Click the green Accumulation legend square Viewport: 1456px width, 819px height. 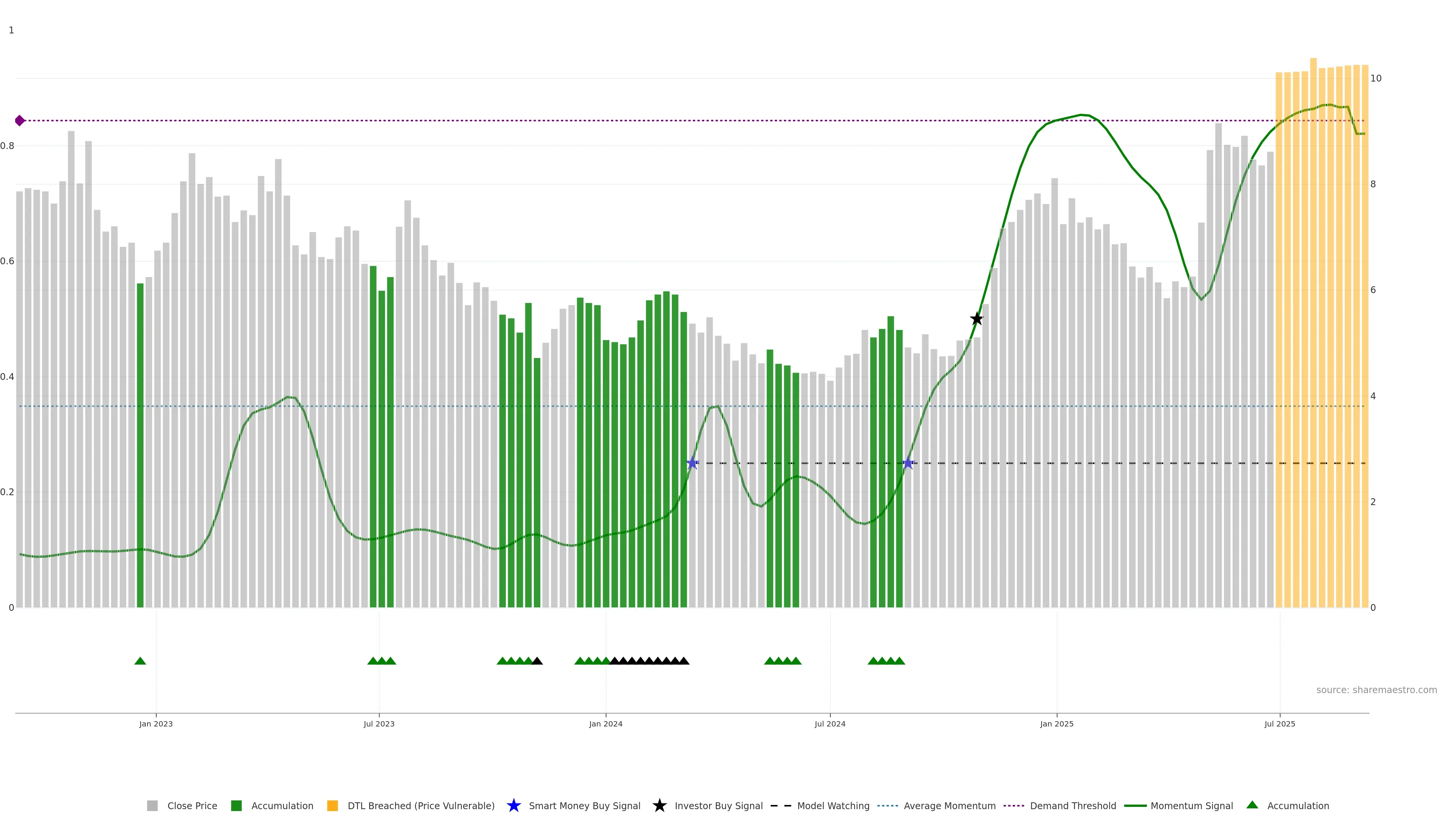tap(236, 805)
